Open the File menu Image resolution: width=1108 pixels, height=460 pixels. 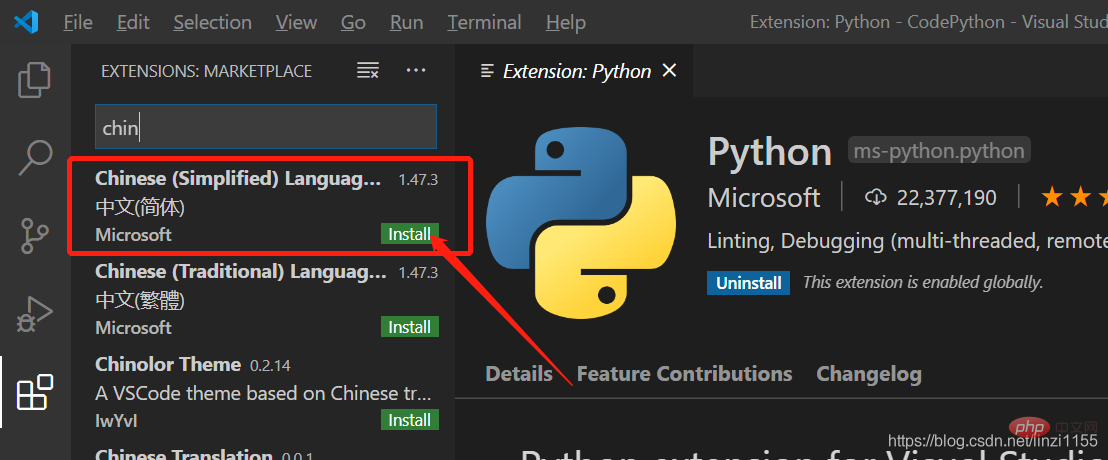click(x=78, y=22)
